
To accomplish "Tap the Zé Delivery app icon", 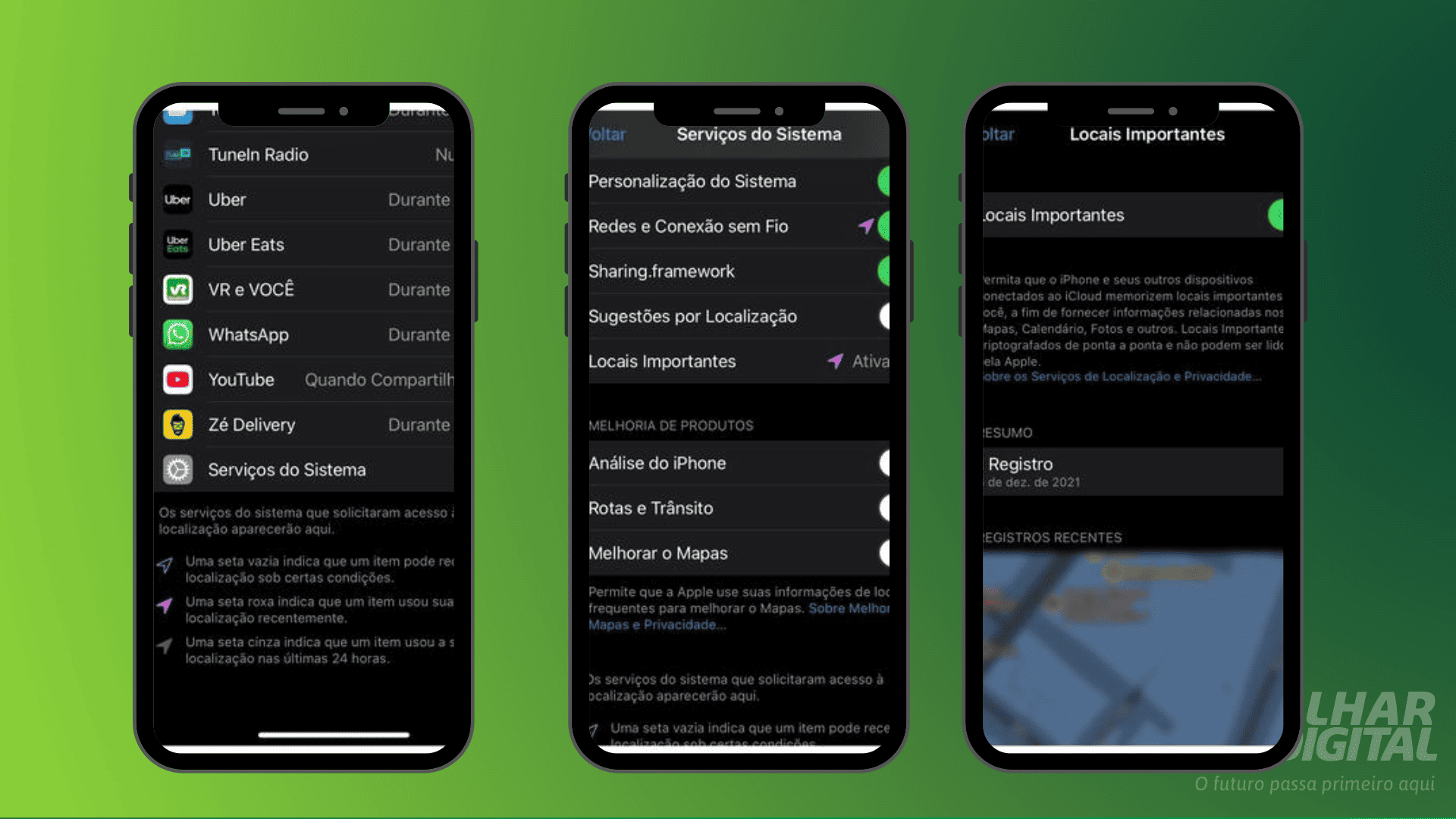I will (x=174, y=424).
